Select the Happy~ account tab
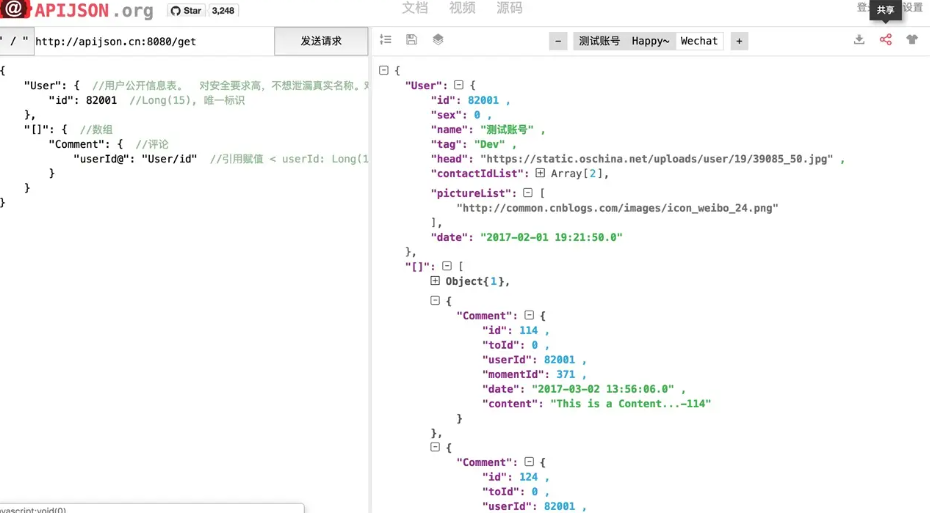This screenshot has height=513, width=930. [650, 41]
